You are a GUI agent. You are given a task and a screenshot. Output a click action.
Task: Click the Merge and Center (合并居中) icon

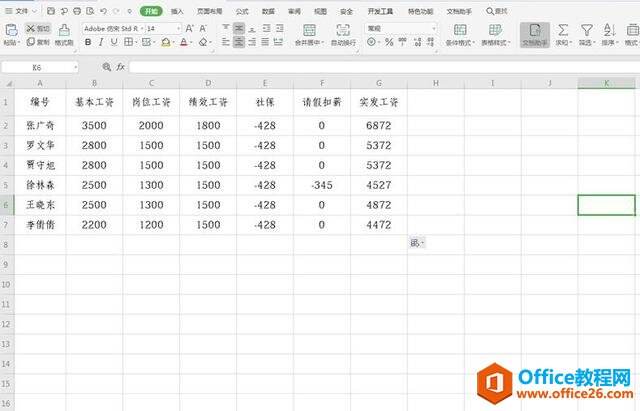click(x=309, y=30)
